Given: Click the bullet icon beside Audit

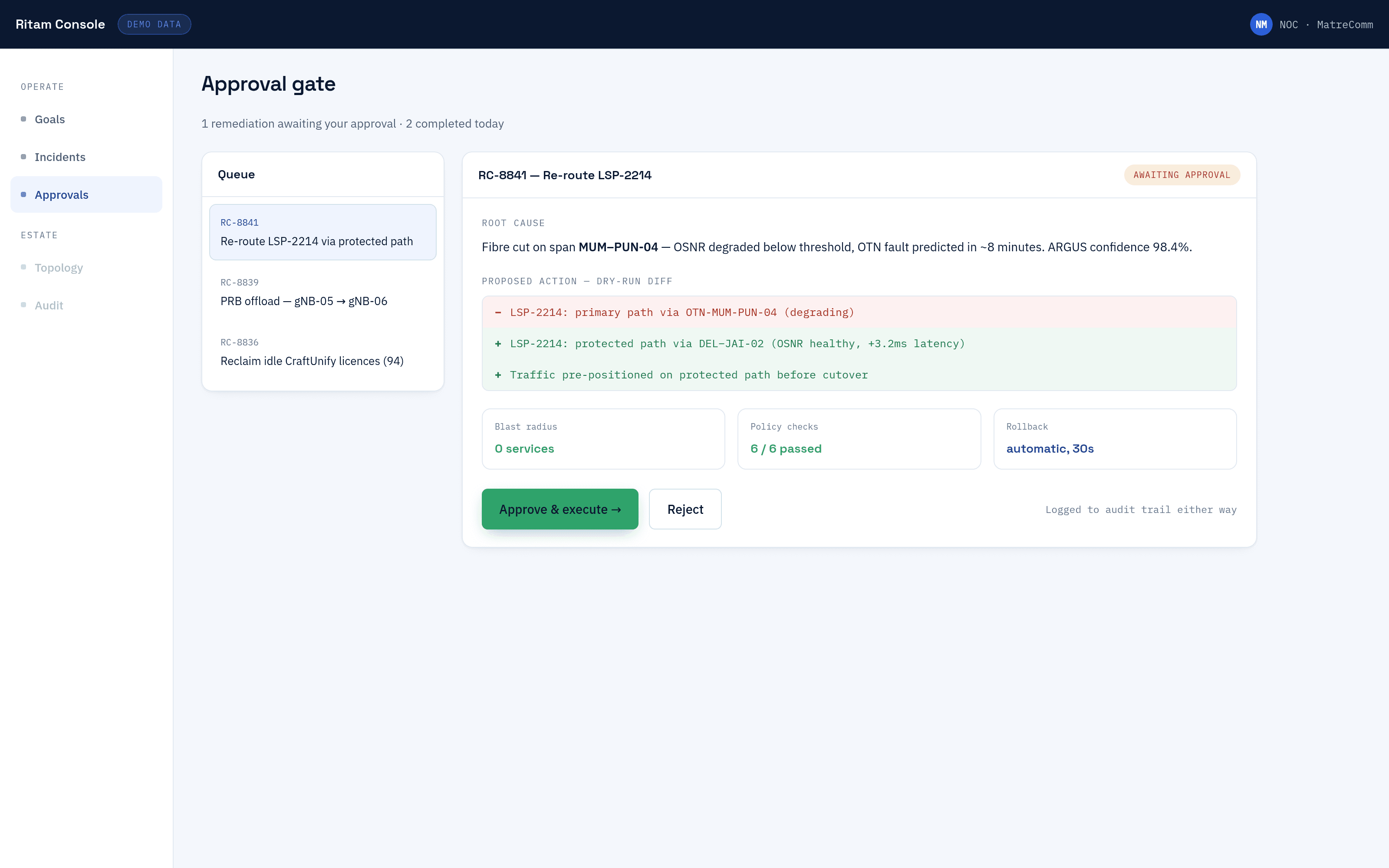Looking at the screenshot, I should 23,305.
